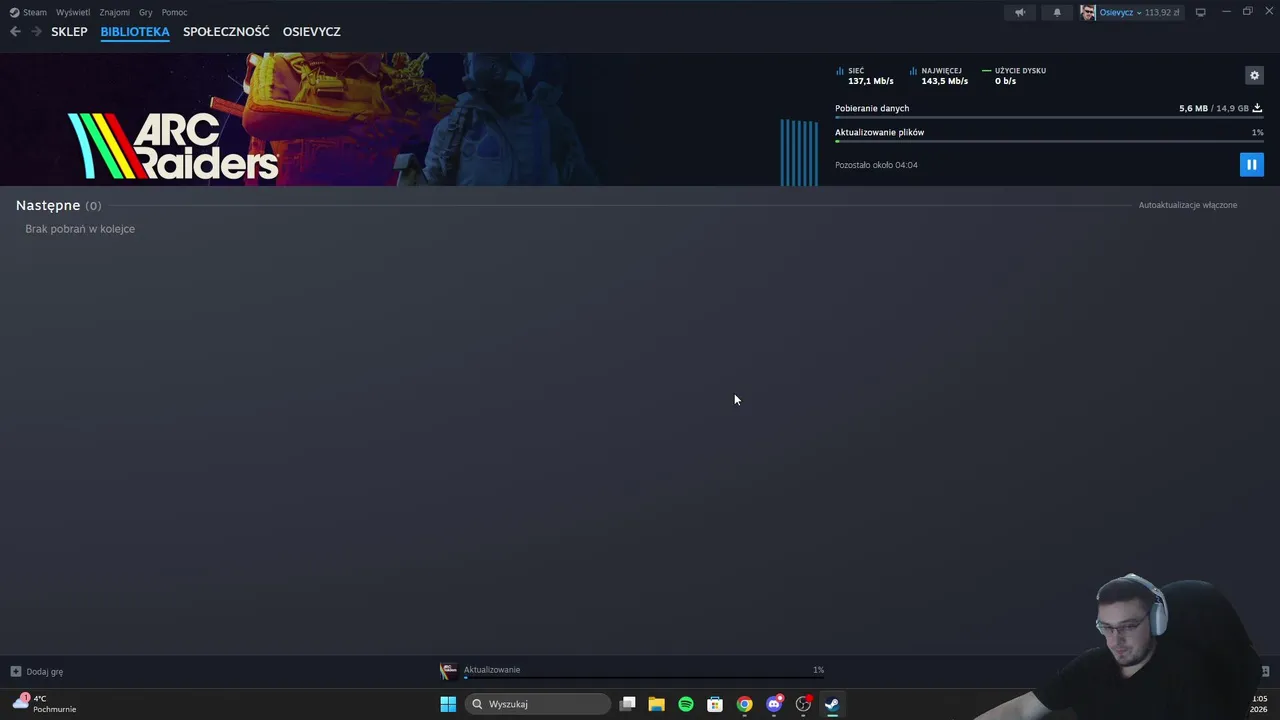Open Discord from the taskbar
The width and height of the screenshot is (1280, 720).
click(774, 704)
